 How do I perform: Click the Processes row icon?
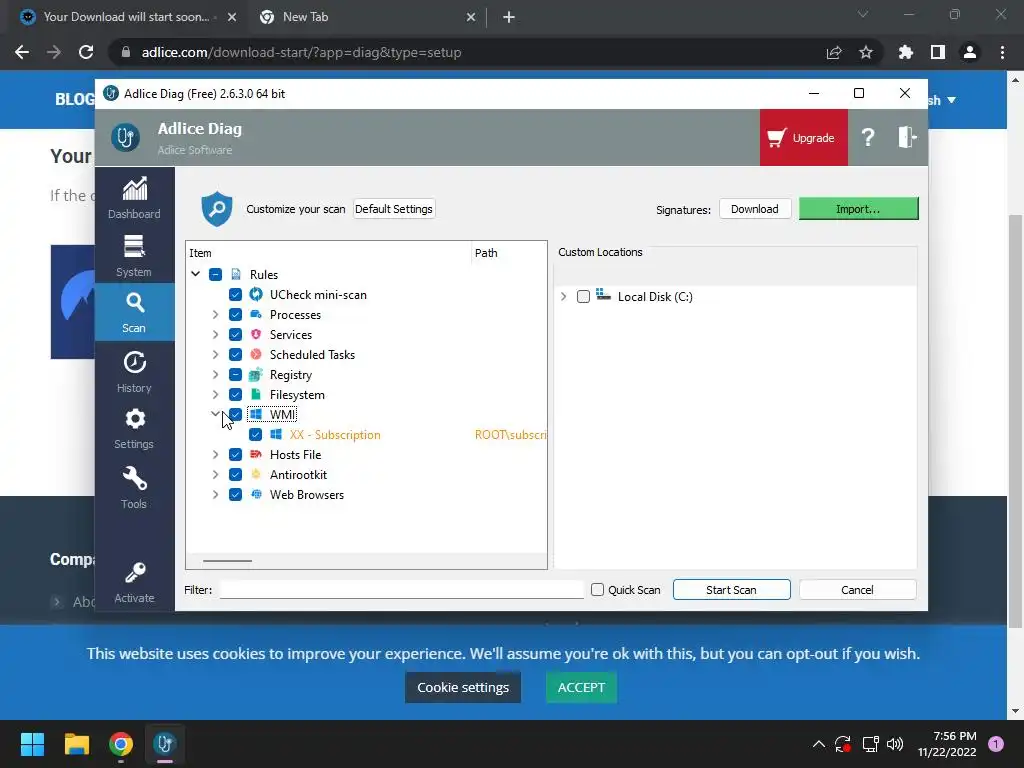pos(256,315)
